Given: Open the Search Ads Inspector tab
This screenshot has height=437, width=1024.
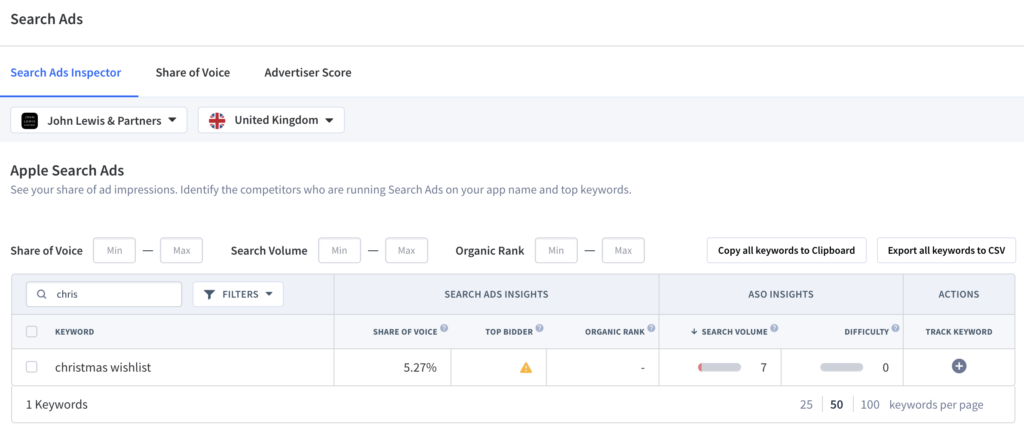Looking at the screenshot, I should [66, 73].
